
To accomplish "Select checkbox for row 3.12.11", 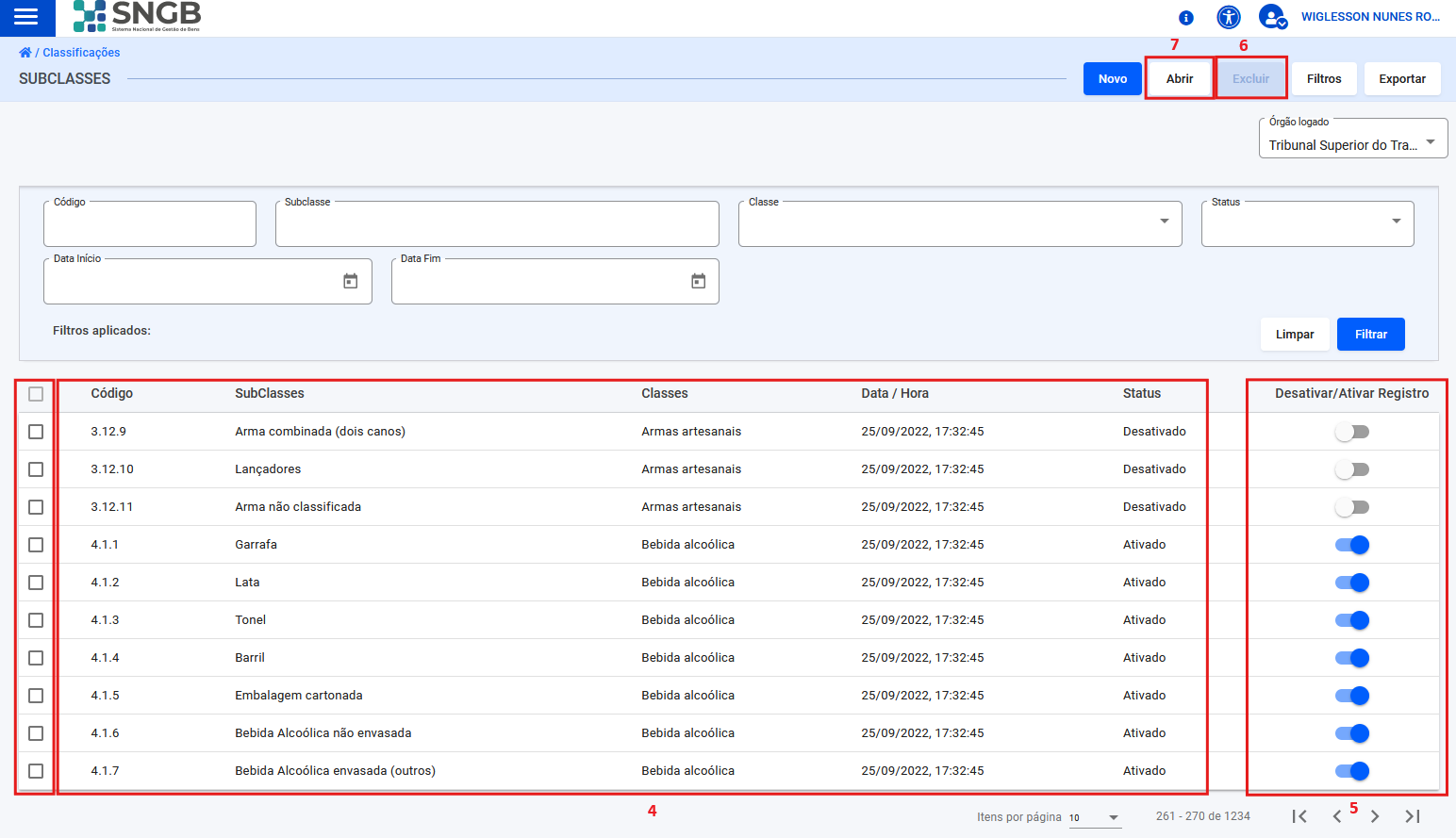I will [x=36, y=507].
